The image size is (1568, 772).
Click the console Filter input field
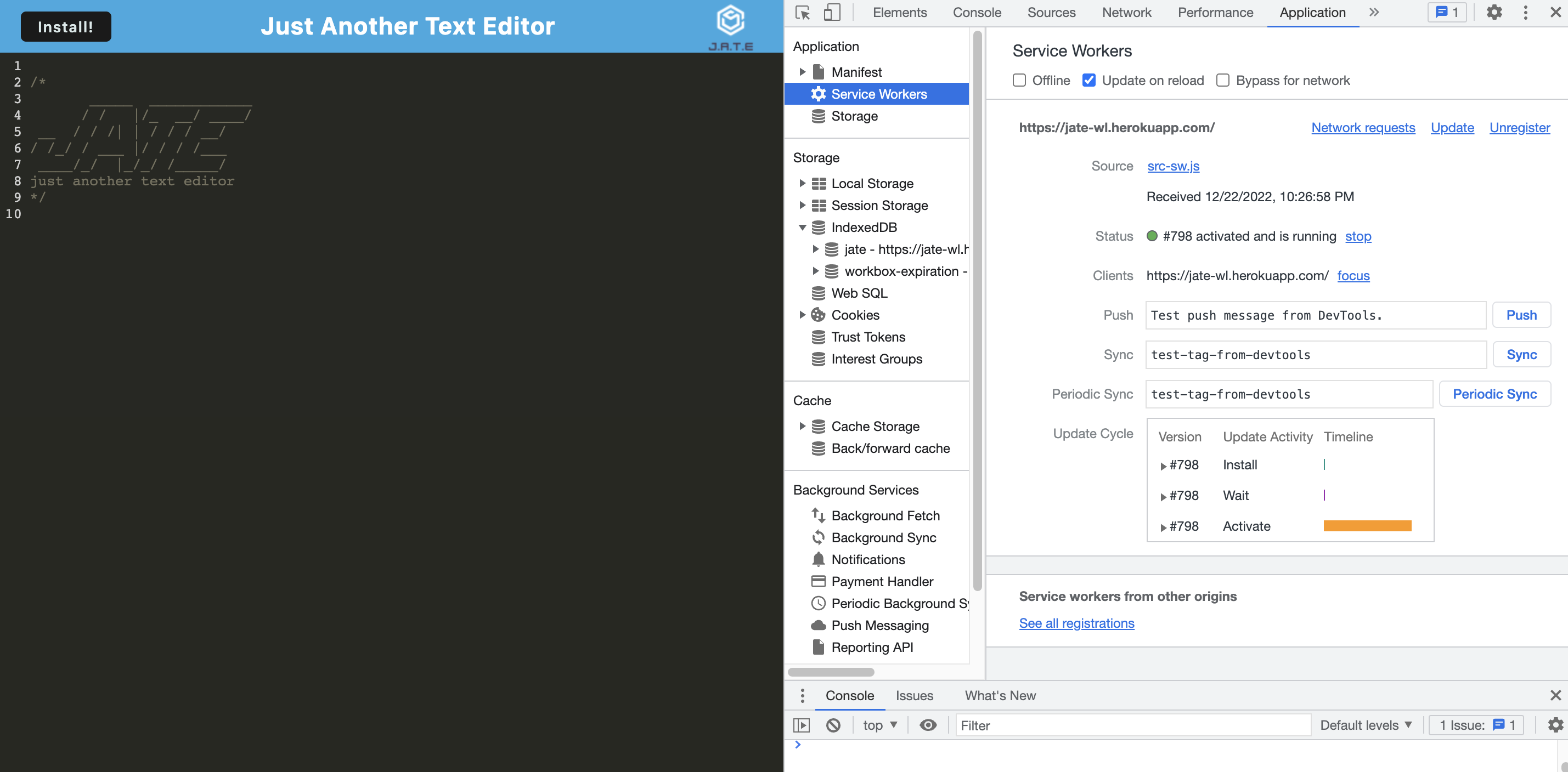coord(1132,724)
